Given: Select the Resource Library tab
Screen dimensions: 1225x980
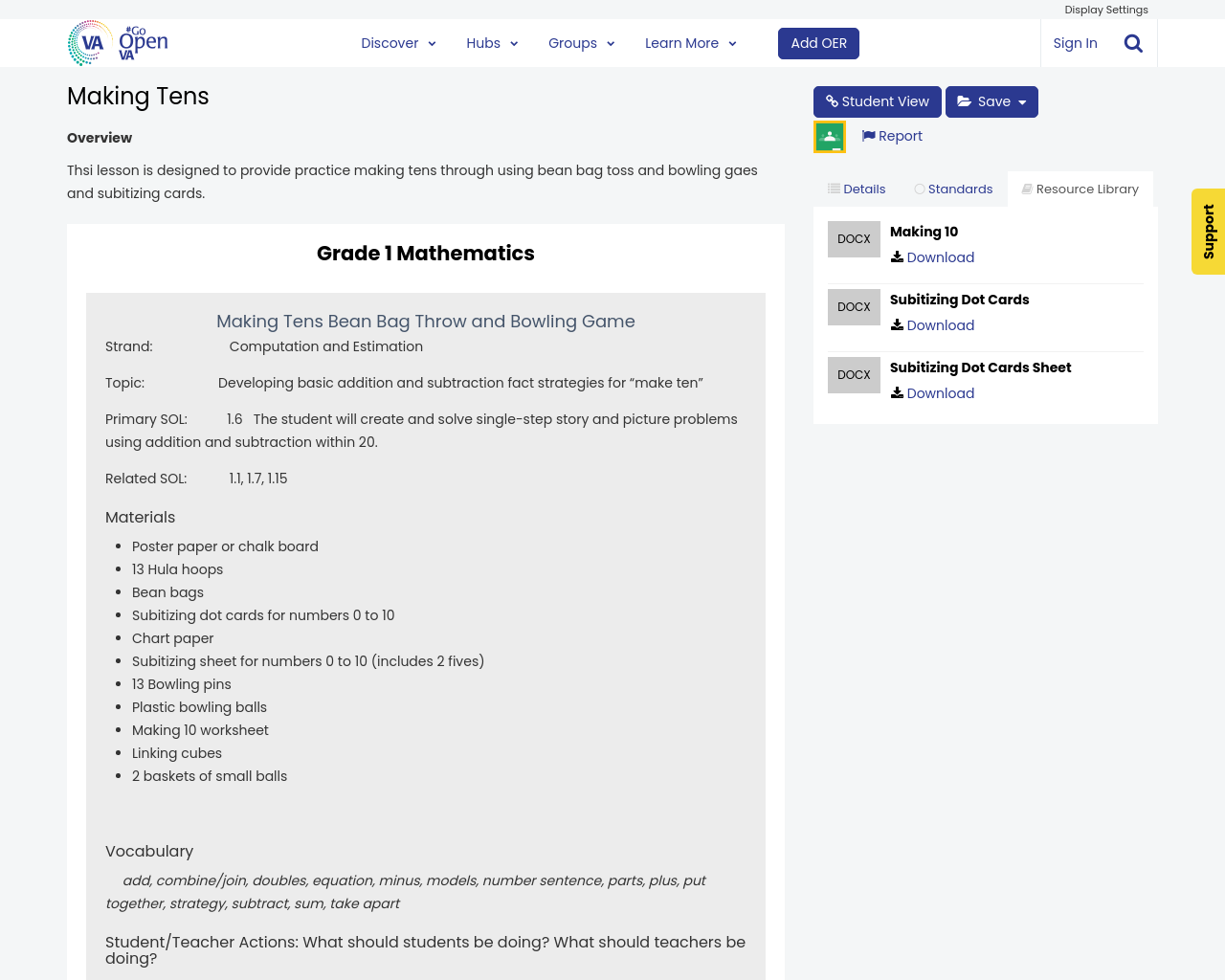Looking at the screenshot, I should click(1080, 189).
